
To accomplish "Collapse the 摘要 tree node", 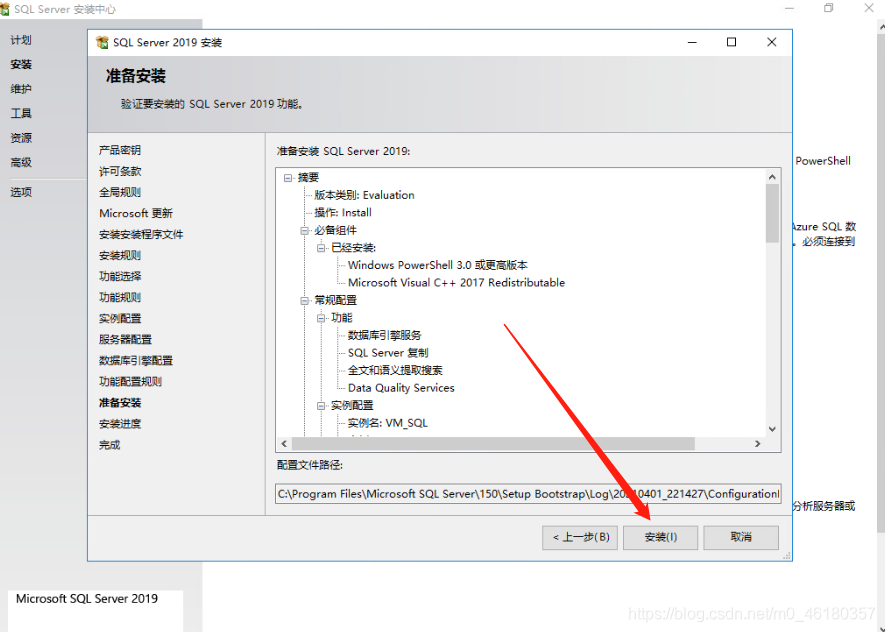I will click(x=288, y=178).
